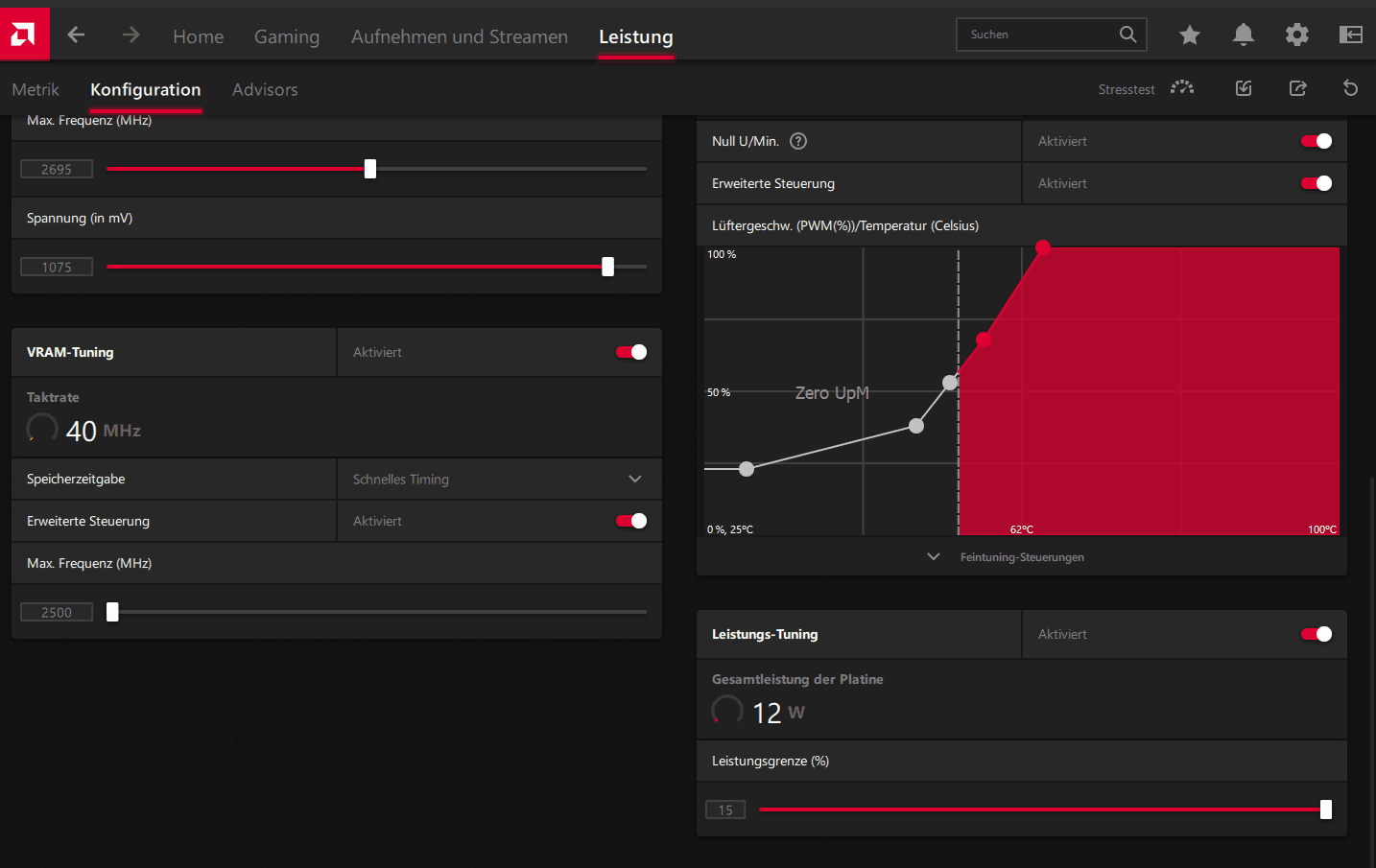Expand Feintuning-Steuerungen chevron
The width and height of the screenshot is (1376, 868).
pos(934,556)
